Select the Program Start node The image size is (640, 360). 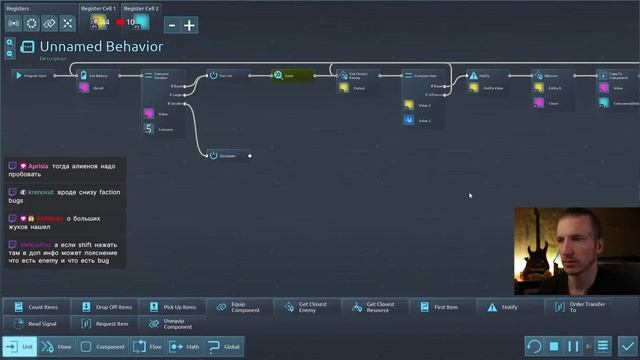click(33, 76)
